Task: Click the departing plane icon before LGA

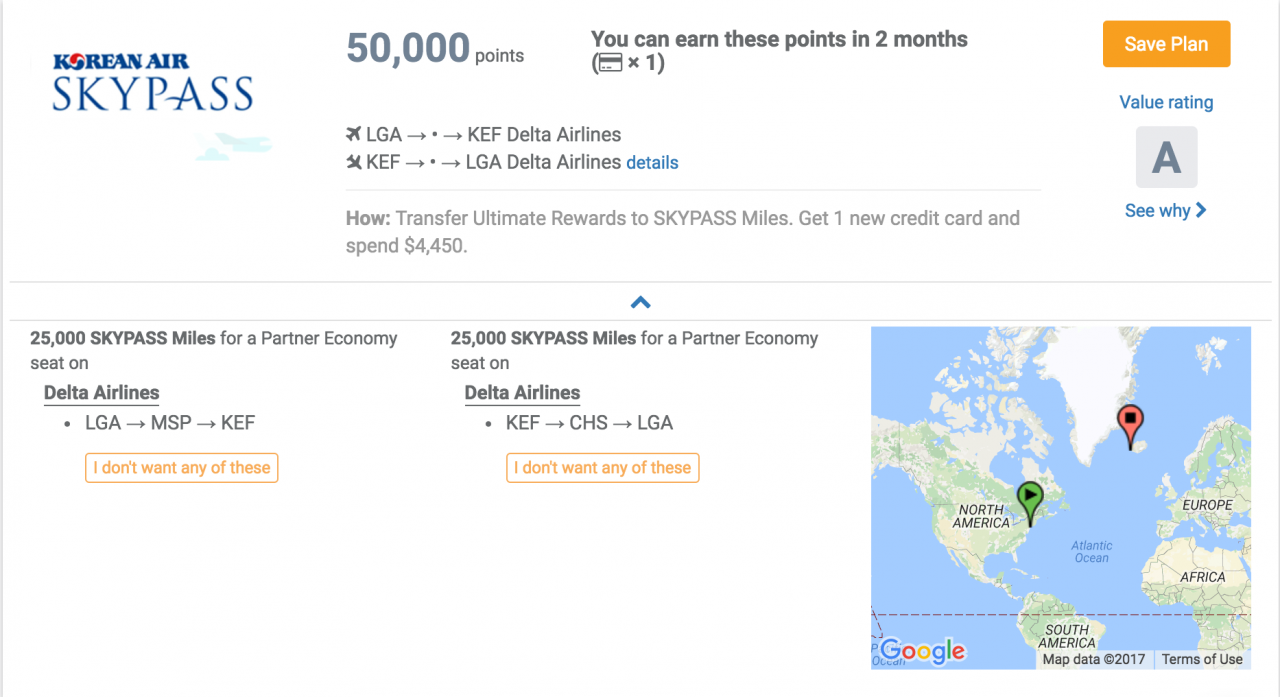Action: point(353,134)
